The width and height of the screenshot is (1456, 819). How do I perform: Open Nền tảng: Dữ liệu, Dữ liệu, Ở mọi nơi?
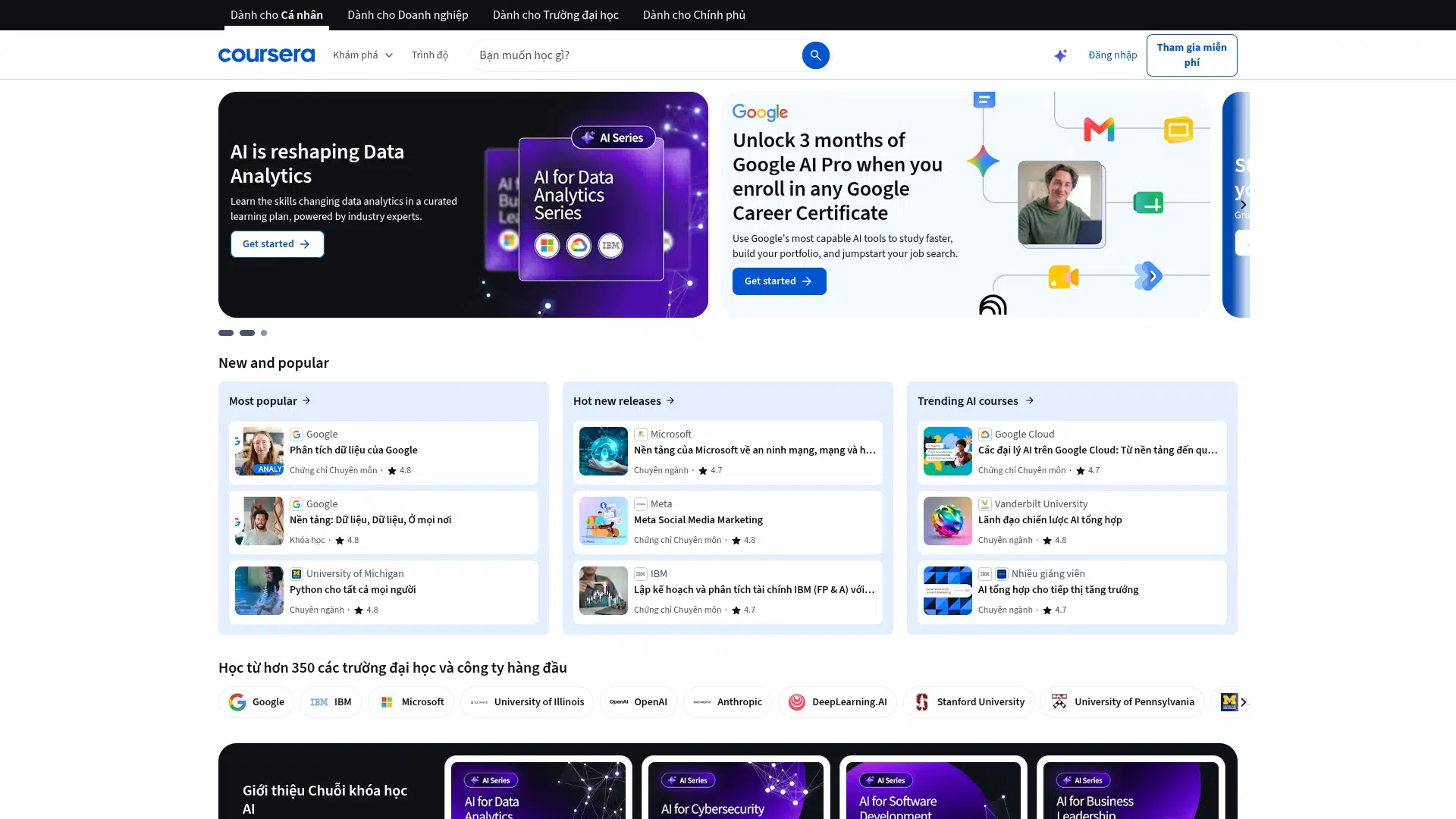[x=384, y=522]
